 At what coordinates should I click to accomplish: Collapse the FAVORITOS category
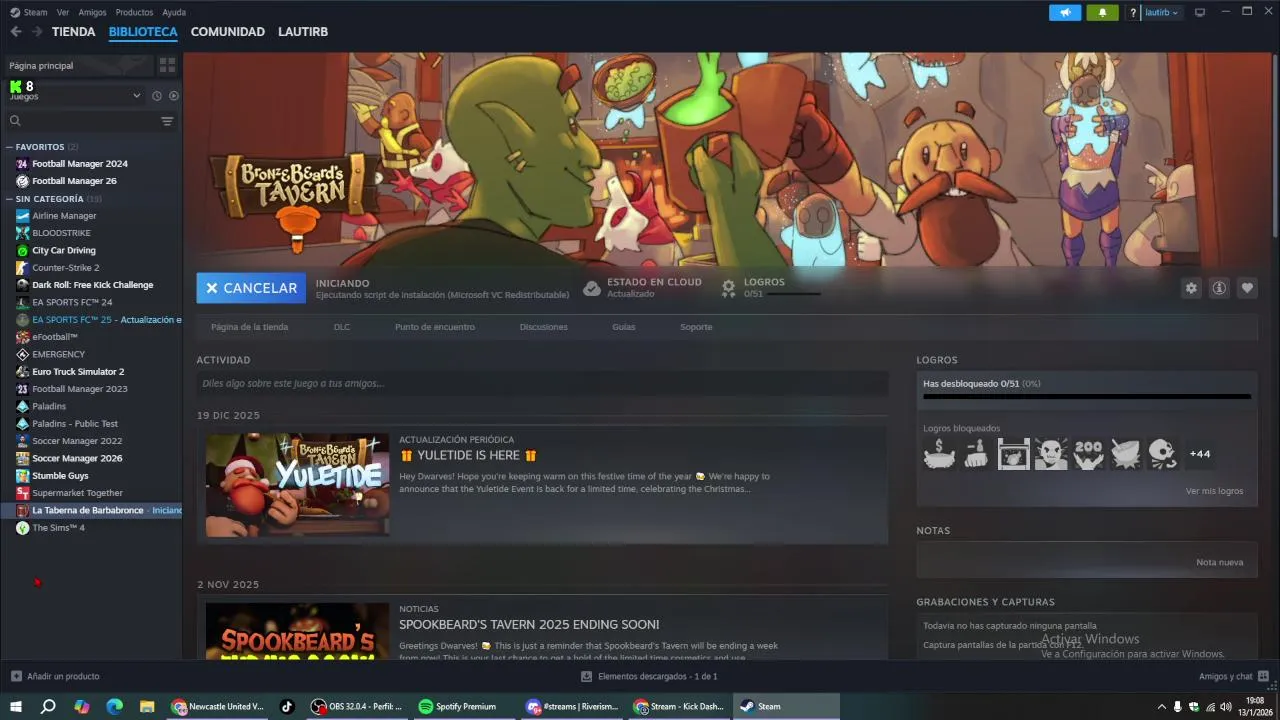click(x=10, y=147)
